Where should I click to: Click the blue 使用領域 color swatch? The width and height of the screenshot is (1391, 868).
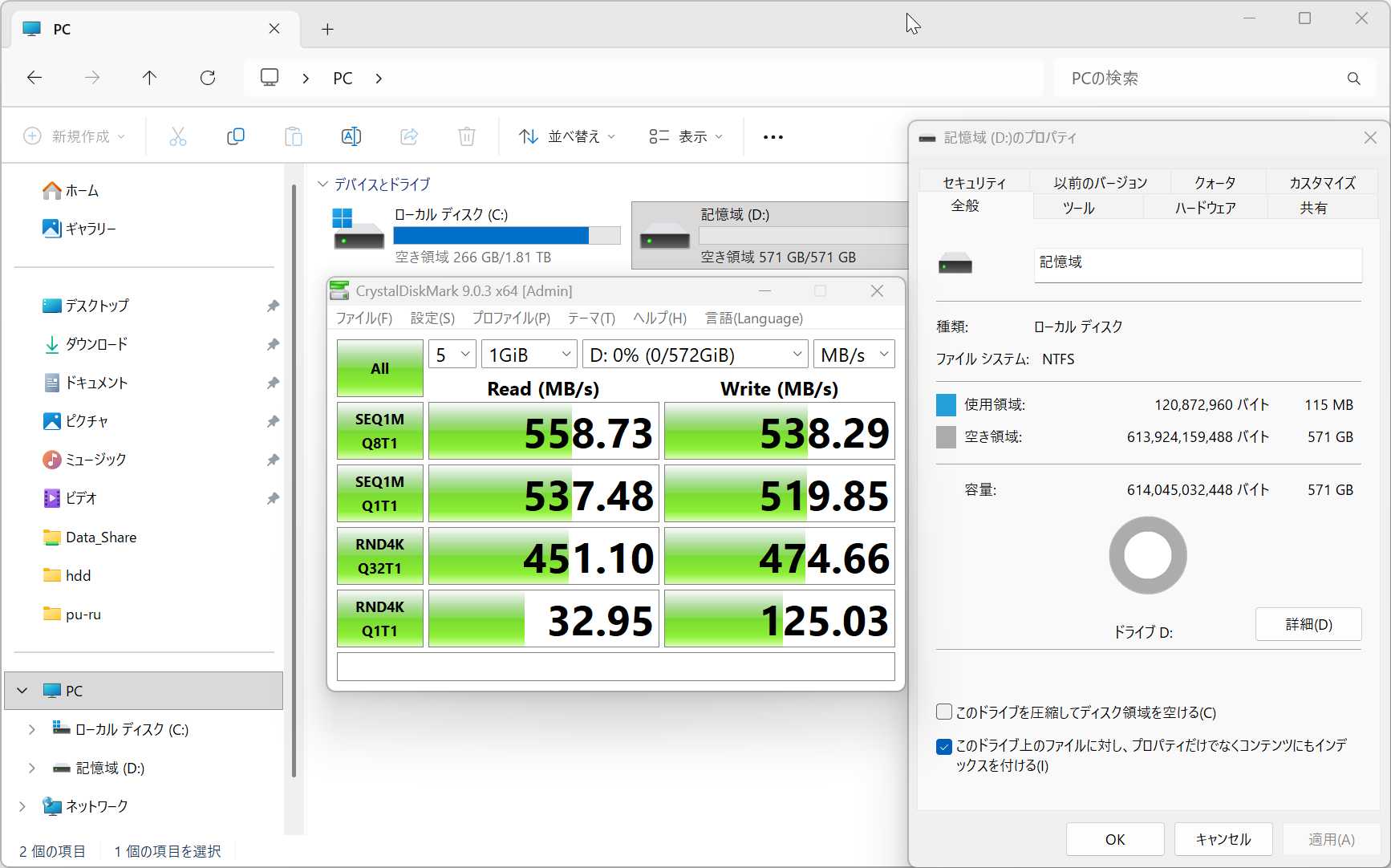pos(947,405)
